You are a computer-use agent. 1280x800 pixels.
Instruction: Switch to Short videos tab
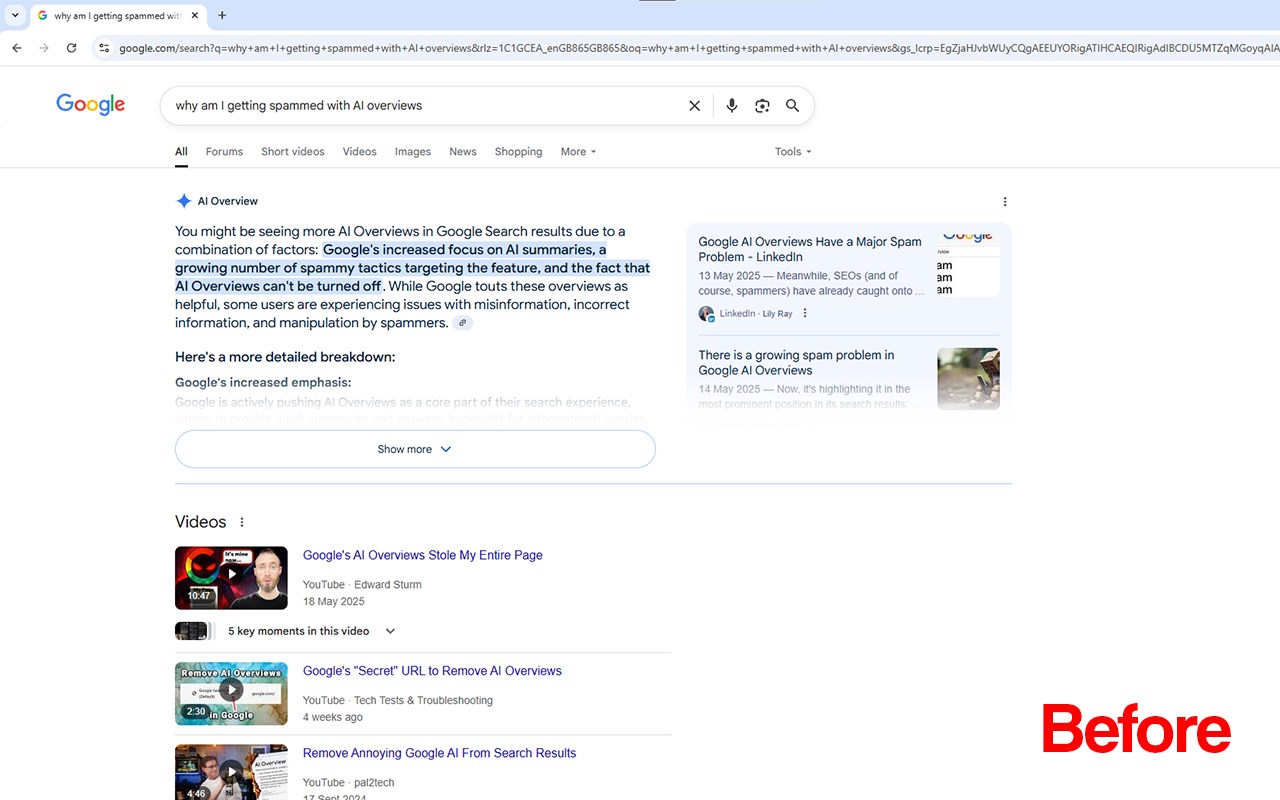293,152
